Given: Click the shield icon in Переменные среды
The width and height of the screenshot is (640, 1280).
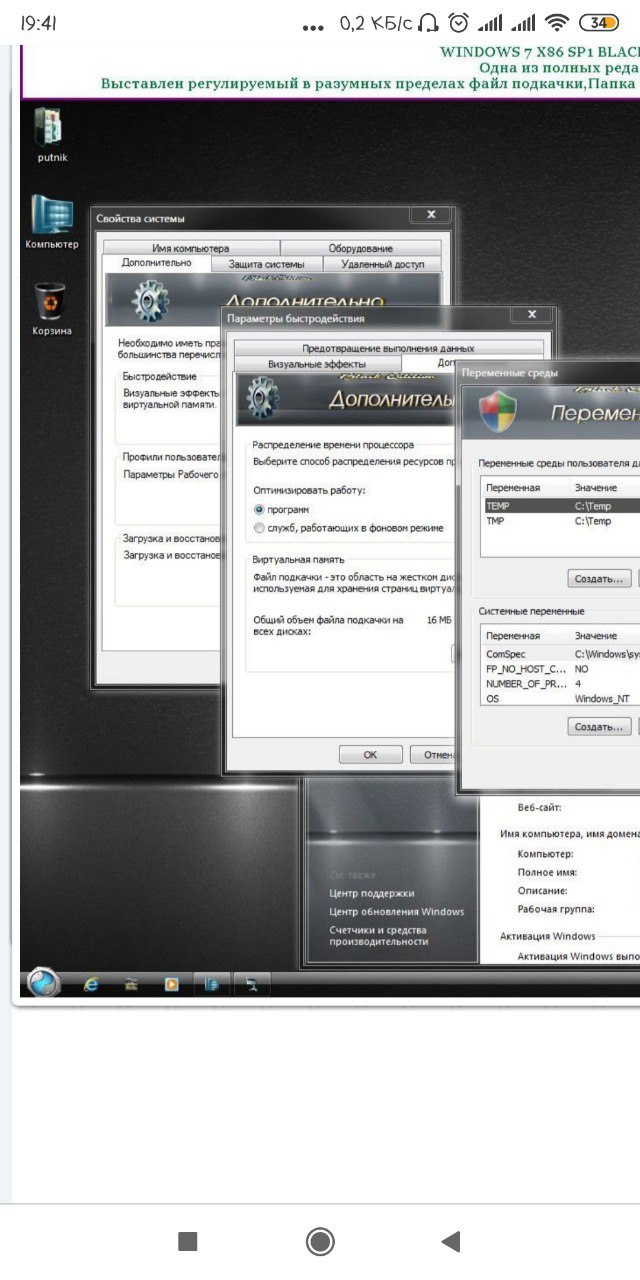Looking at the screenshot, I should click(498, 411).
